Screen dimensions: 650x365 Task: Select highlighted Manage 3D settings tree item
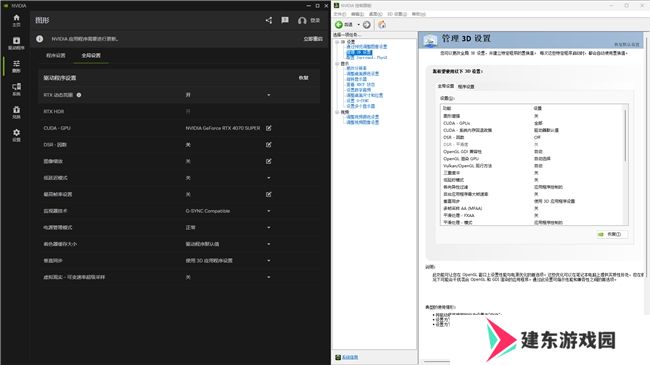pos(359,52)
